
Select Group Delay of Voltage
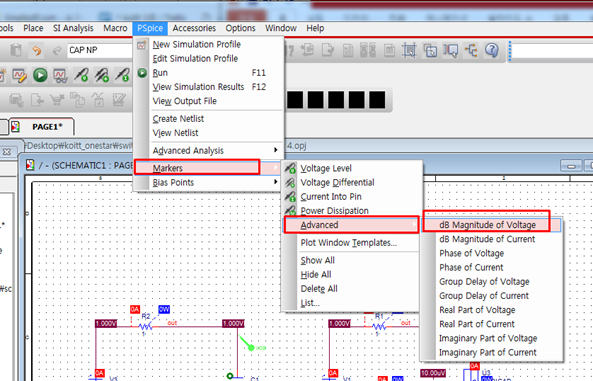point(484,281)
